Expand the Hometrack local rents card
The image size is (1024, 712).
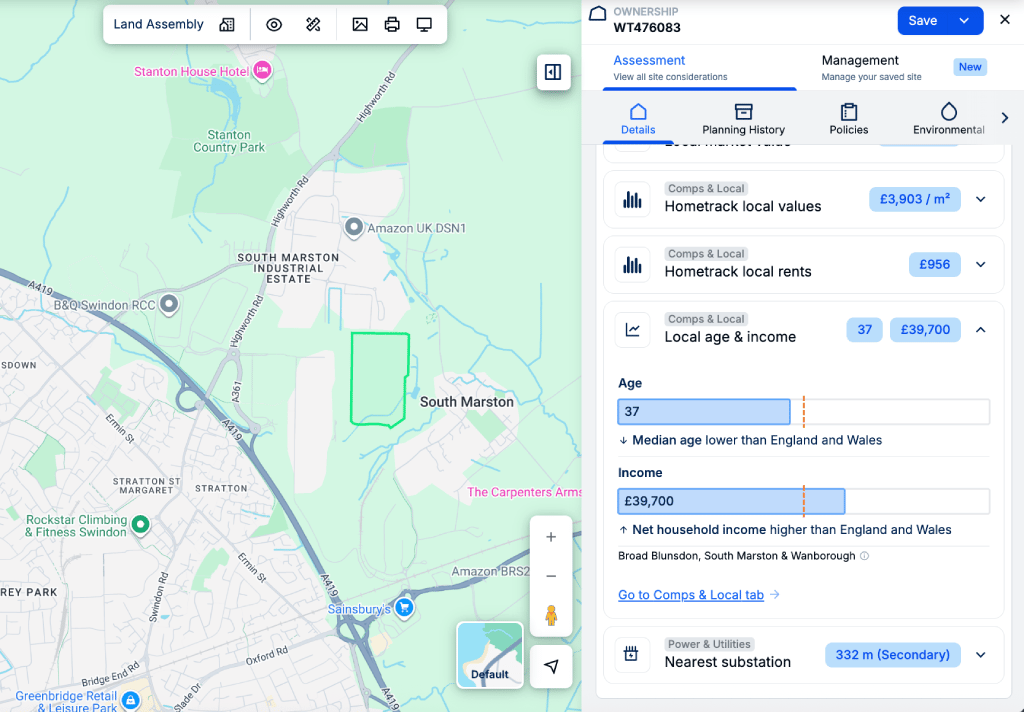click(980, 264)
